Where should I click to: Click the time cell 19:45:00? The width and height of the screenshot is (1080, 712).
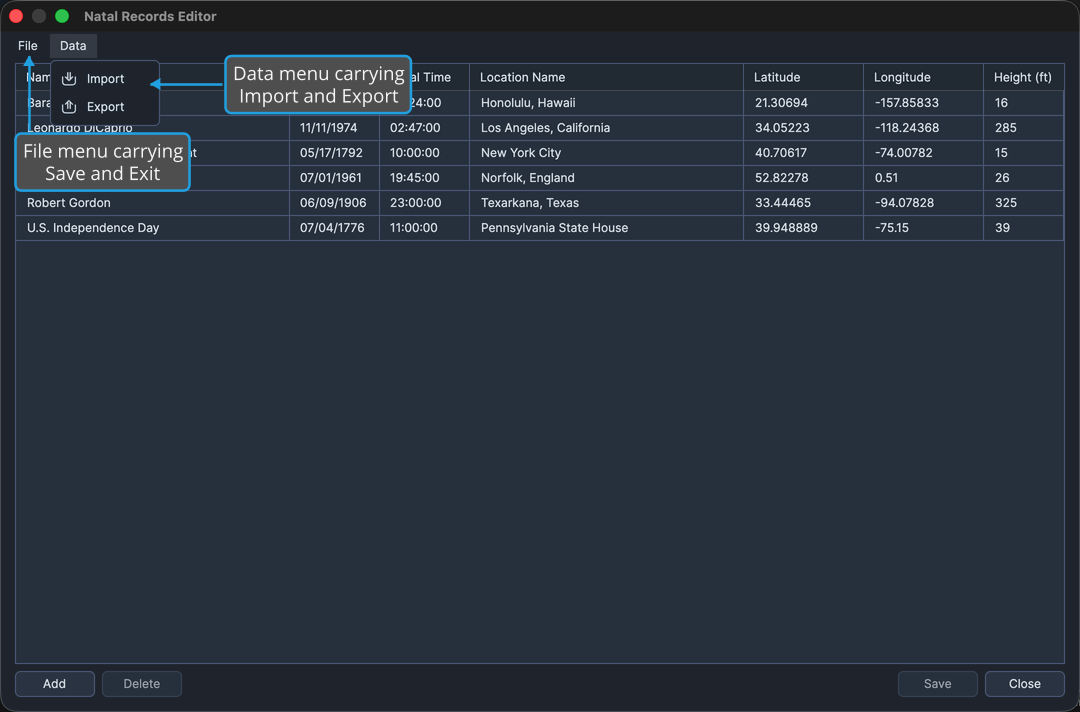tap(424, 178)
